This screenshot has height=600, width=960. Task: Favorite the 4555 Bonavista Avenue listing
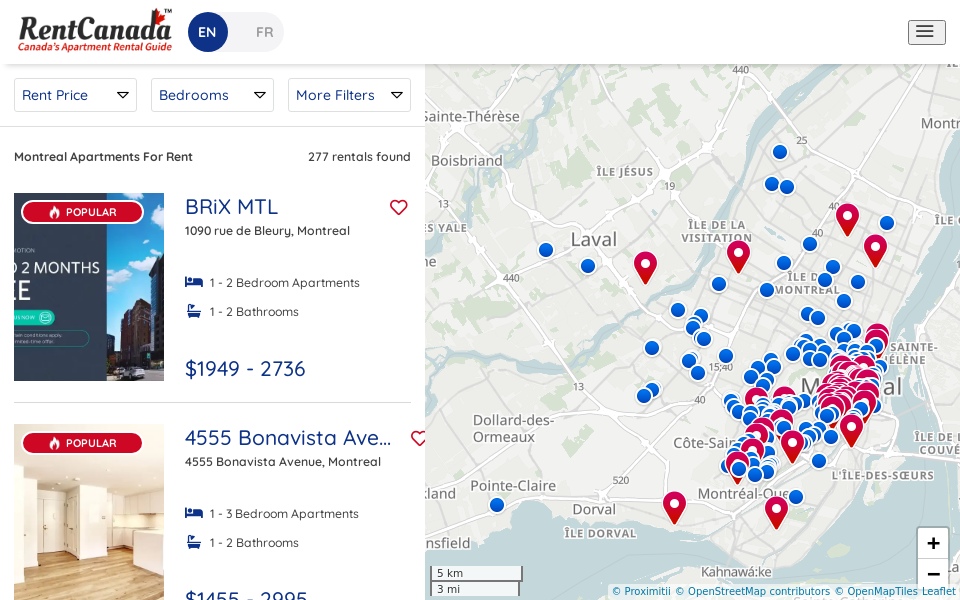coord(418,438)
